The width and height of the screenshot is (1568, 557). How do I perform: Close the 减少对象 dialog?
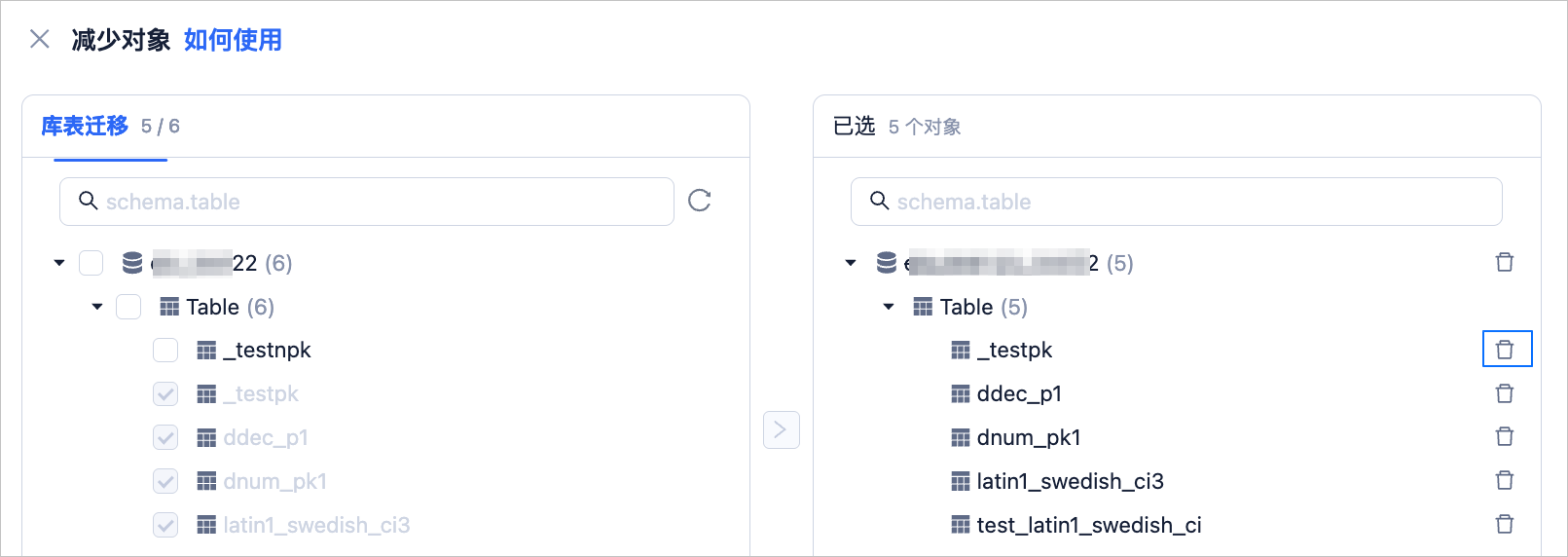tap(40, 39)
